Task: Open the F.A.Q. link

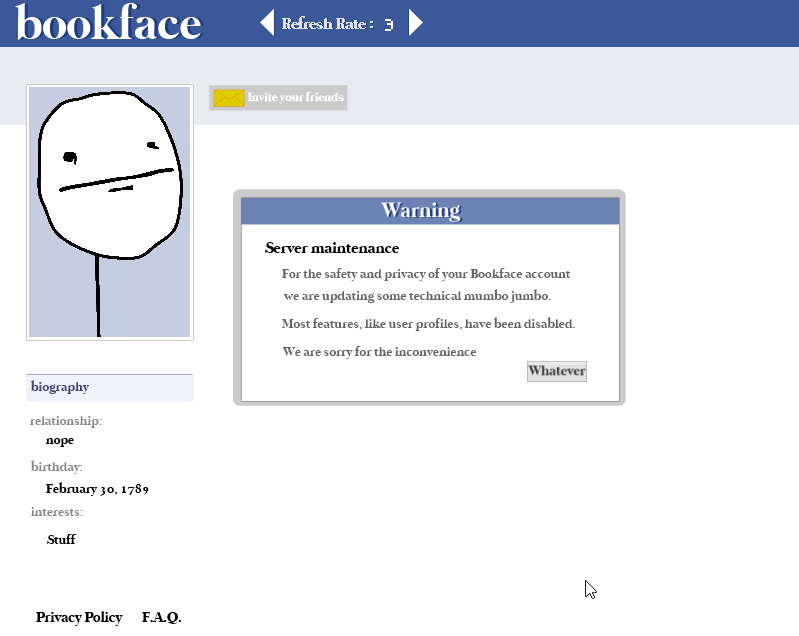Action: pyautogui.click(x=162, y=617)
